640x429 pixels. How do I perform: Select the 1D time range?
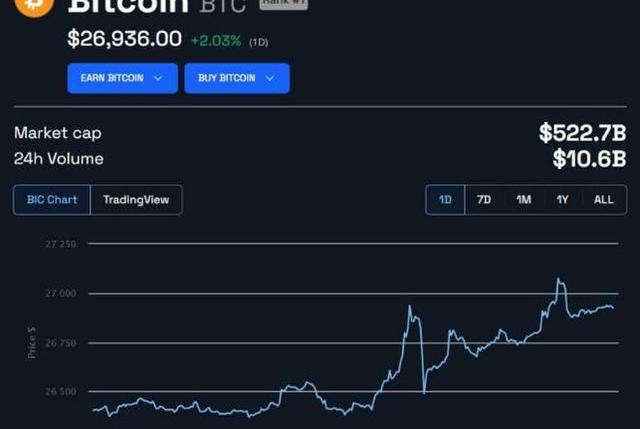445,200
